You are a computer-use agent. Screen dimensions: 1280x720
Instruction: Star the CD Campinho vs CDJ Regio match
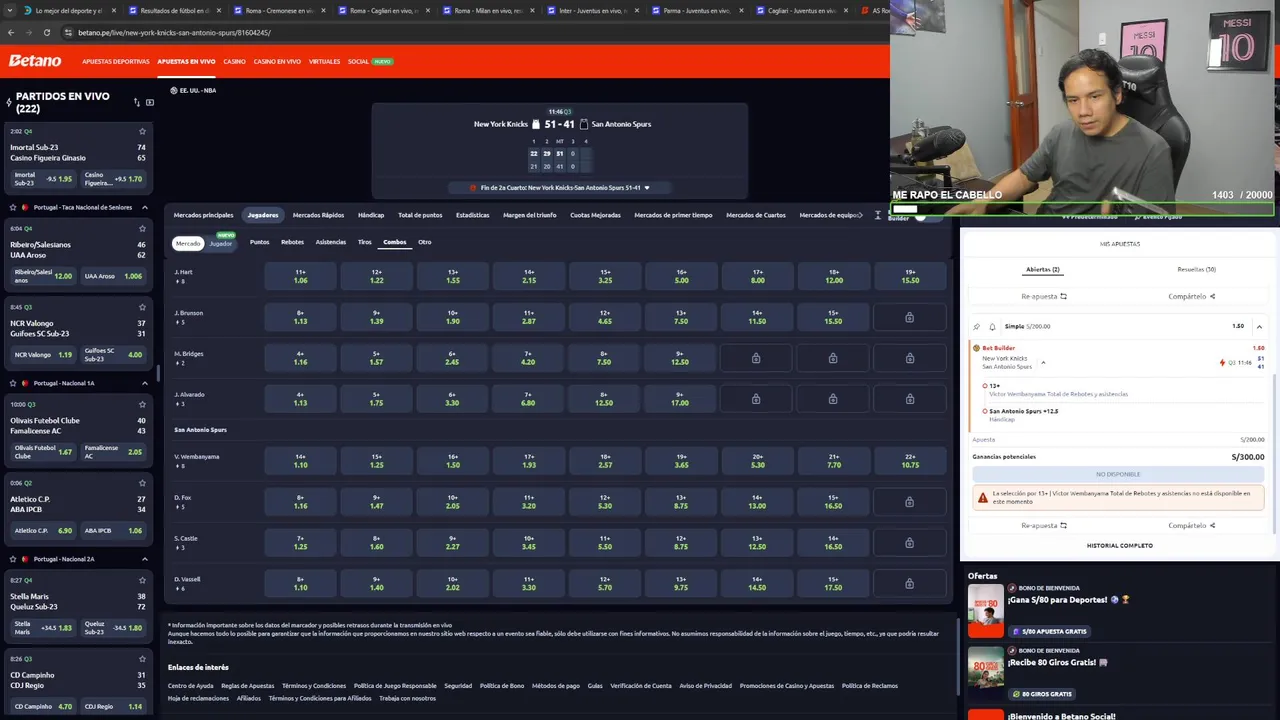[x=142, y=659]
